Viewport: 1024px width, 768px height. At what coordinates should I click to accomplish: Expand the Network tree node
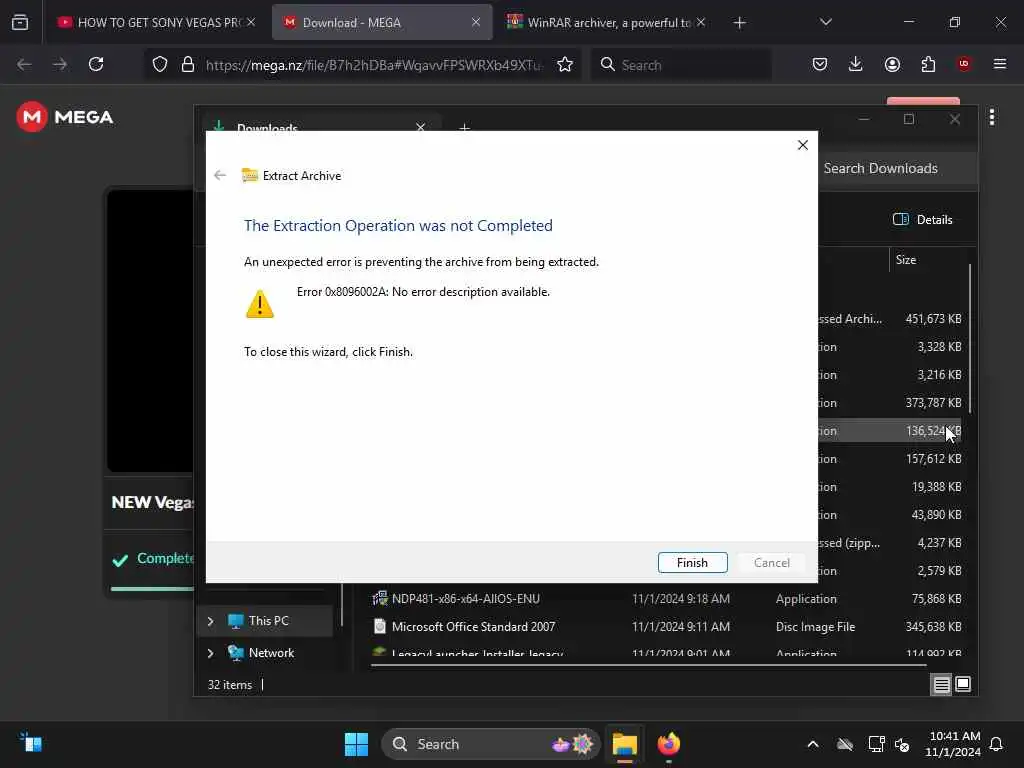[x=210, y=653]
